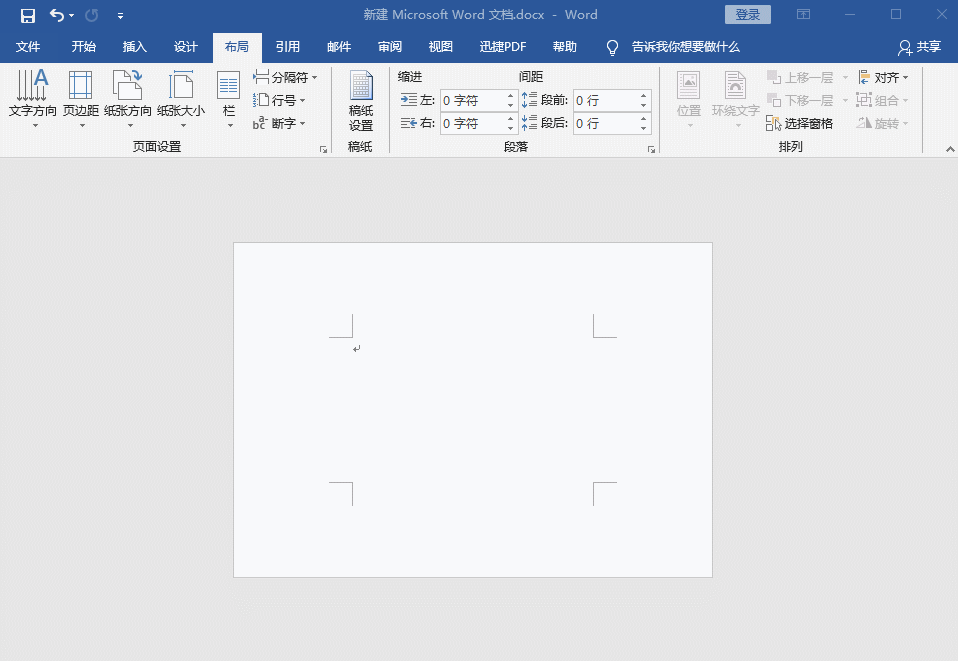The height and width of the screenshot is (661, 958).
Task: Open the 文字方向 text direction menu
Action: coord(32,98)
